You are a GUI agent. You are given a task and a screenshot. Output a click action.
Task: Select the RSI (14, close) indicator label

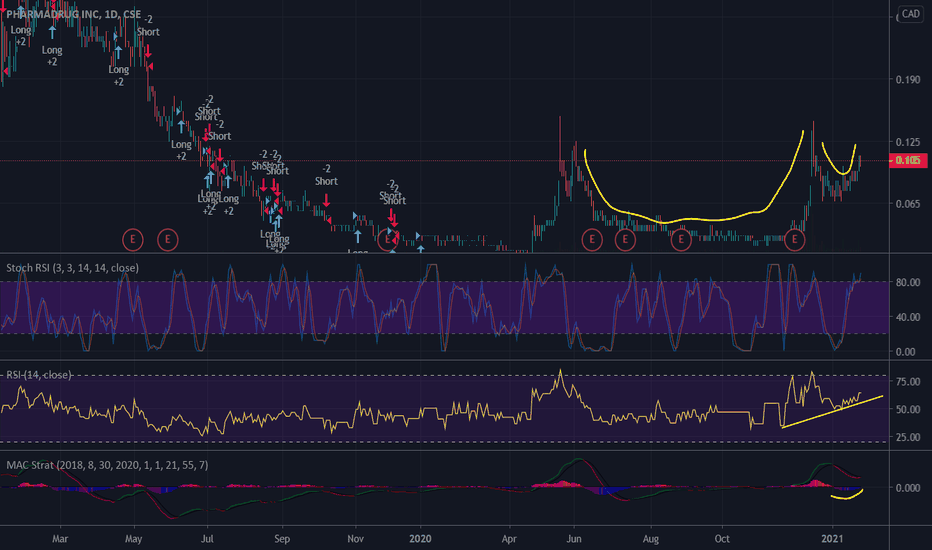coord(39,375)
